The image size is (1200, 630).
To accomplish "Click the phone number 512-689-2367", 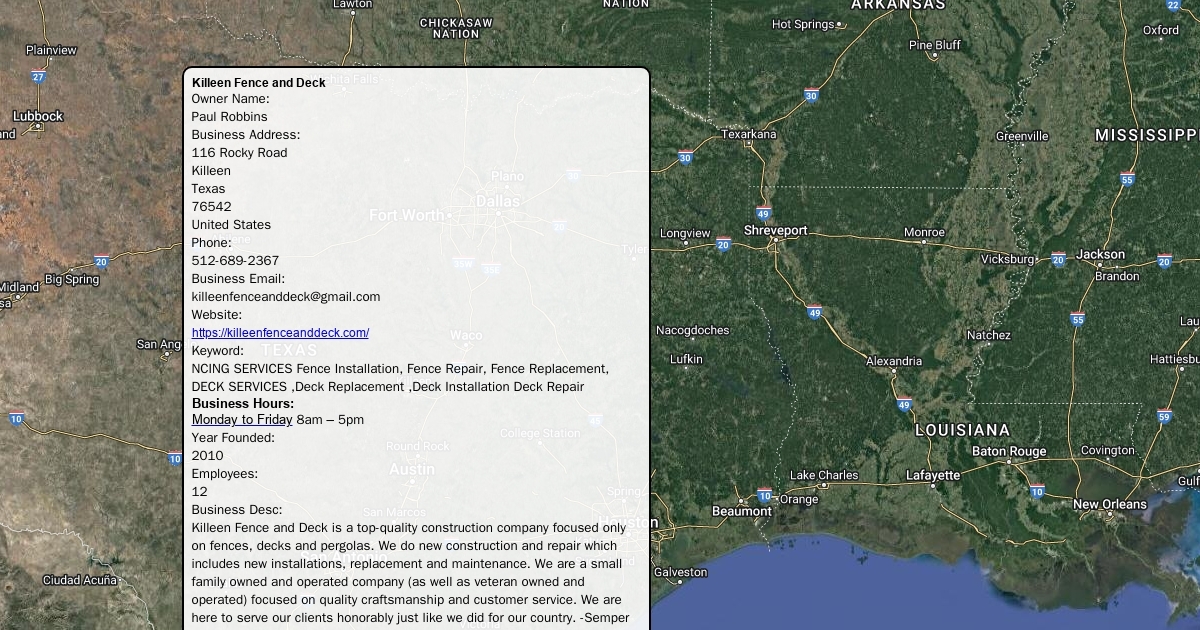I will click(236, 261).
